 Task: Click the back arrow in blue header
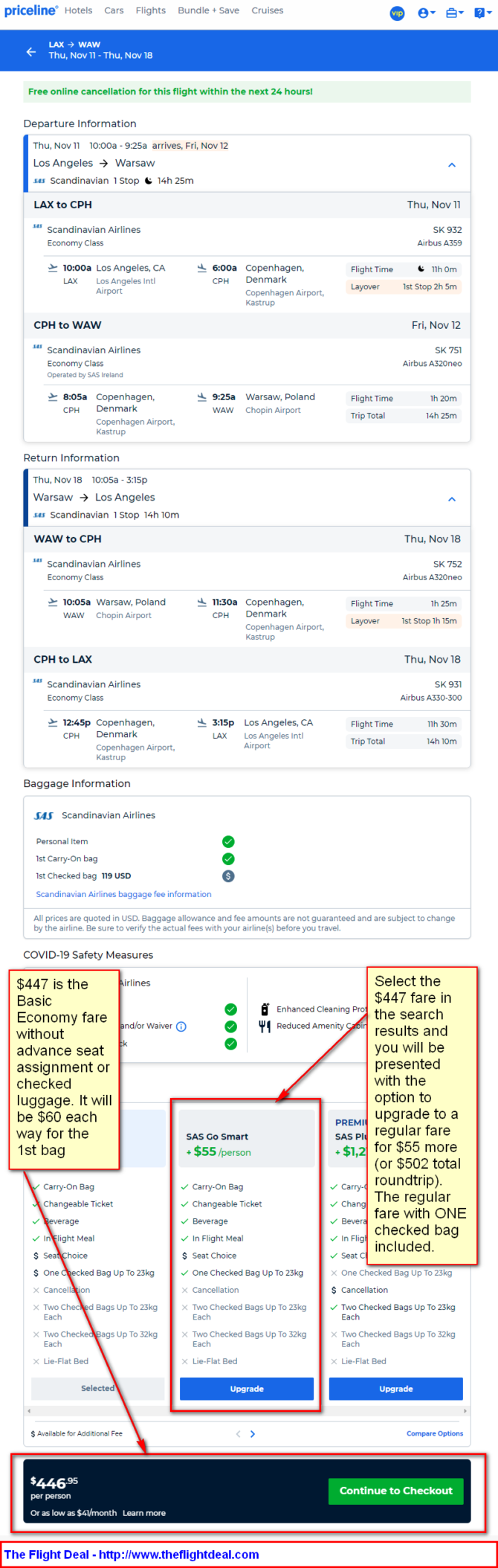pyautogui.click(x=30, y=51)
